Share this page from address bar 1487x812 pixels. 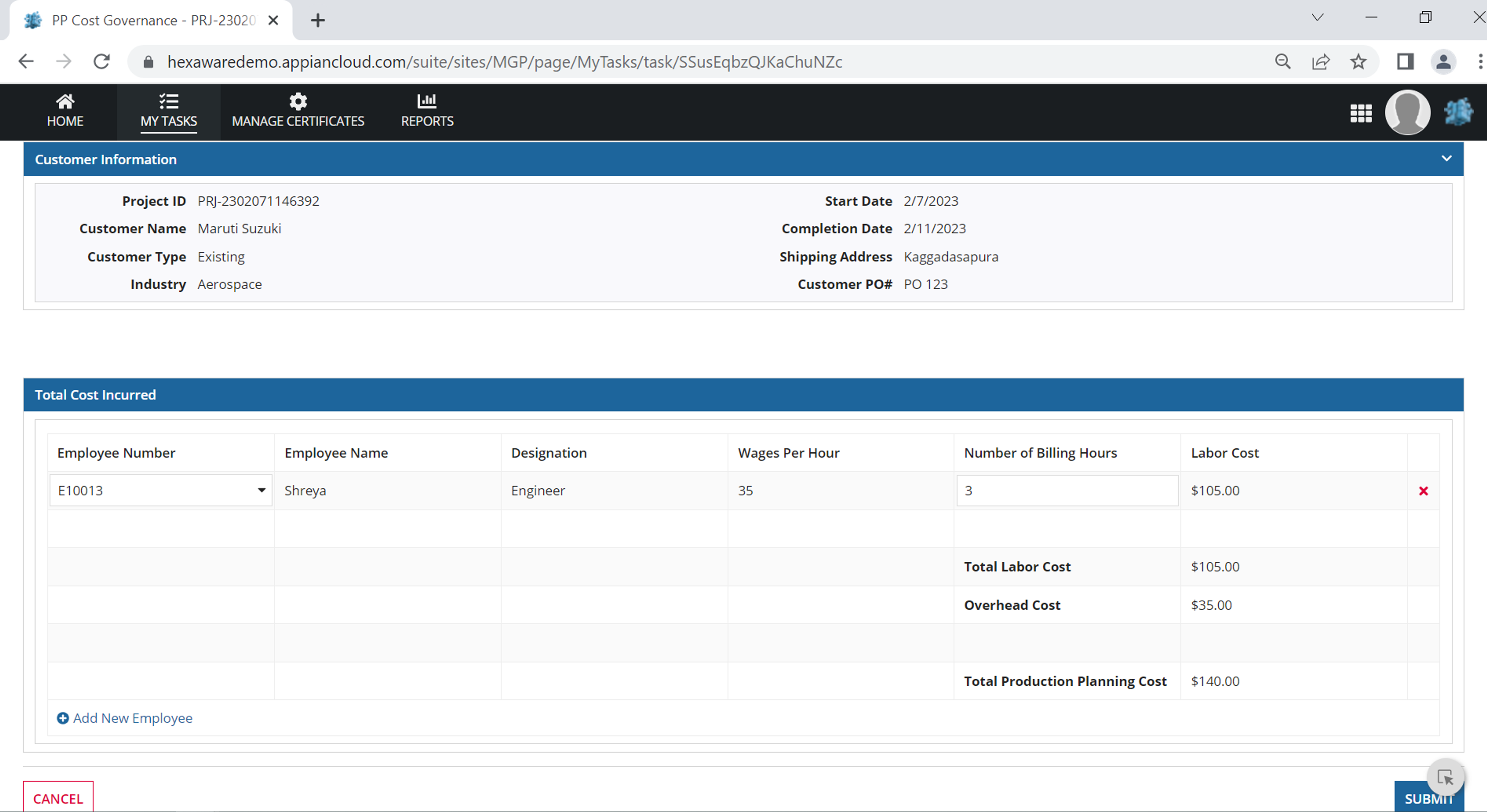(1321, 62)
